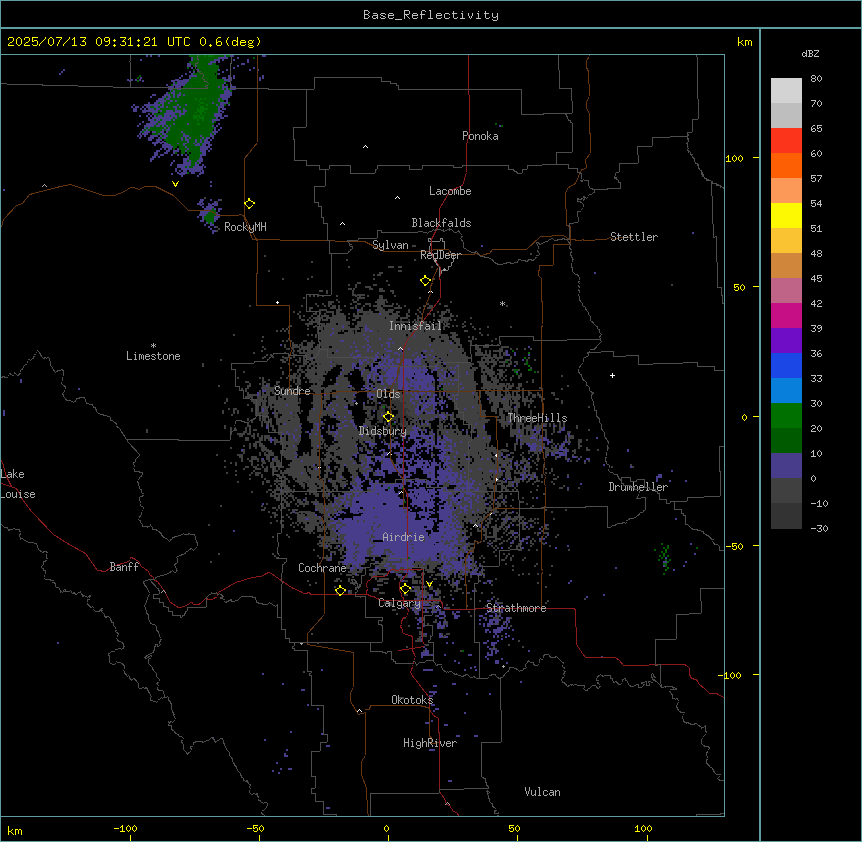Click the Airdrie city label
862x842 pixels.
click(x=404, y=537)
